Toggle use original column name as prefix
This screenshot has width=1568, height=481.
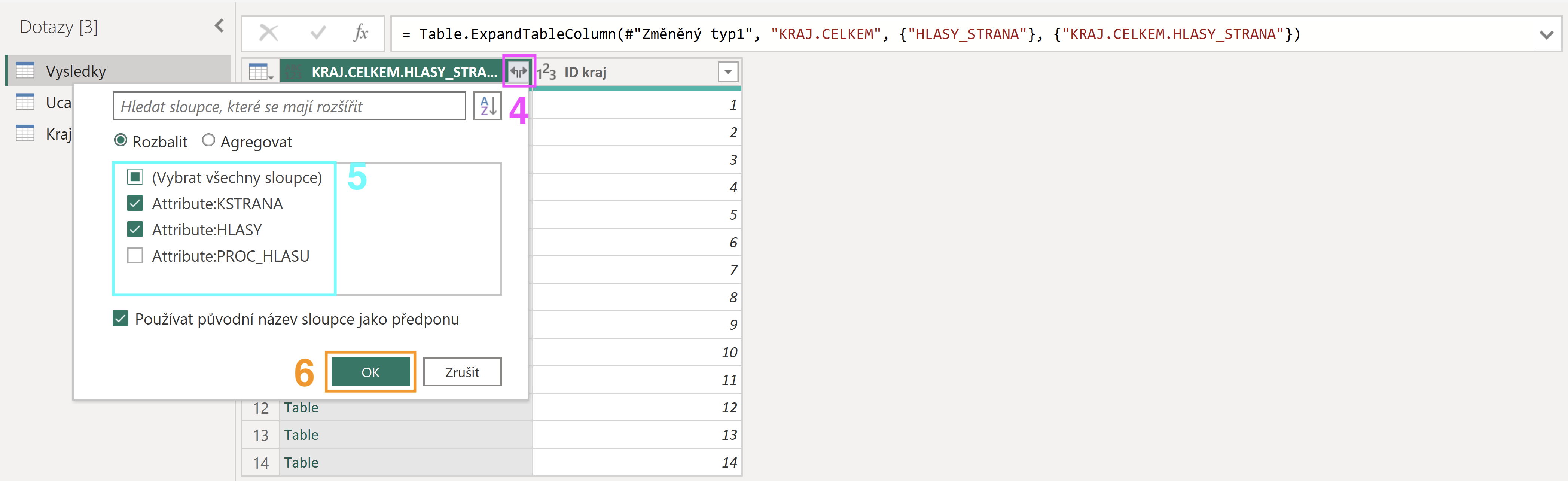point(121,319)
